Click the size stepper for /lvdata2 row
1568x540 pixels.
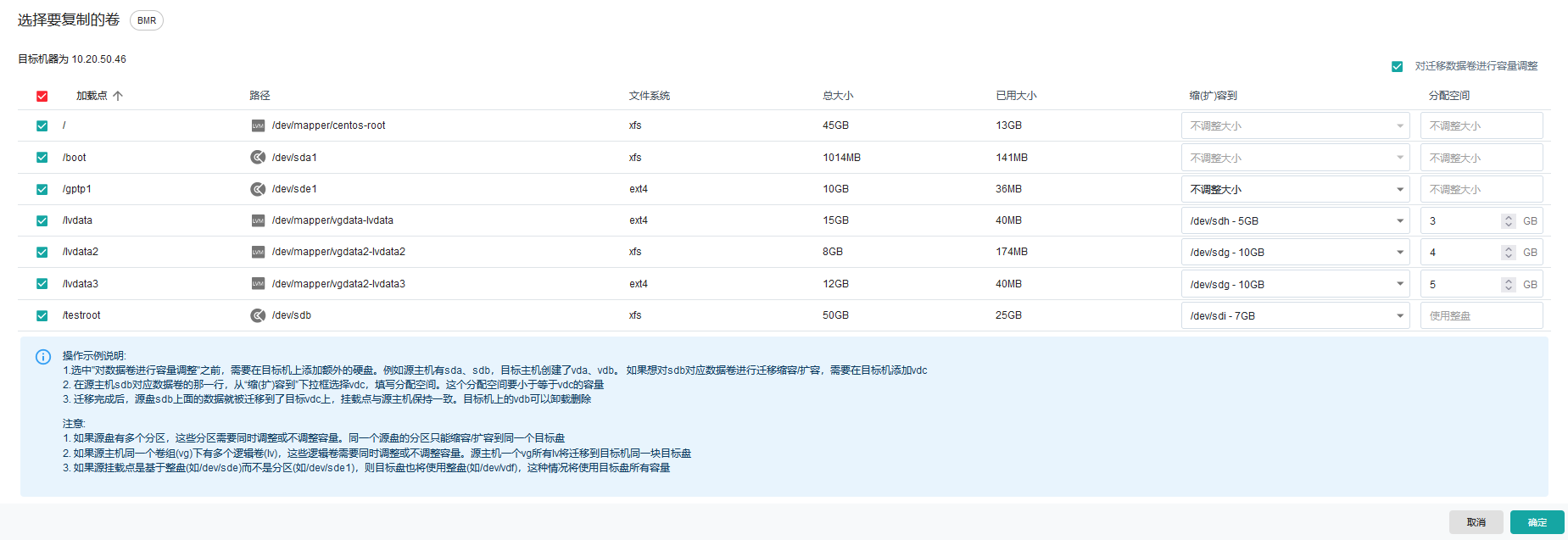(x=1508, y=253)
